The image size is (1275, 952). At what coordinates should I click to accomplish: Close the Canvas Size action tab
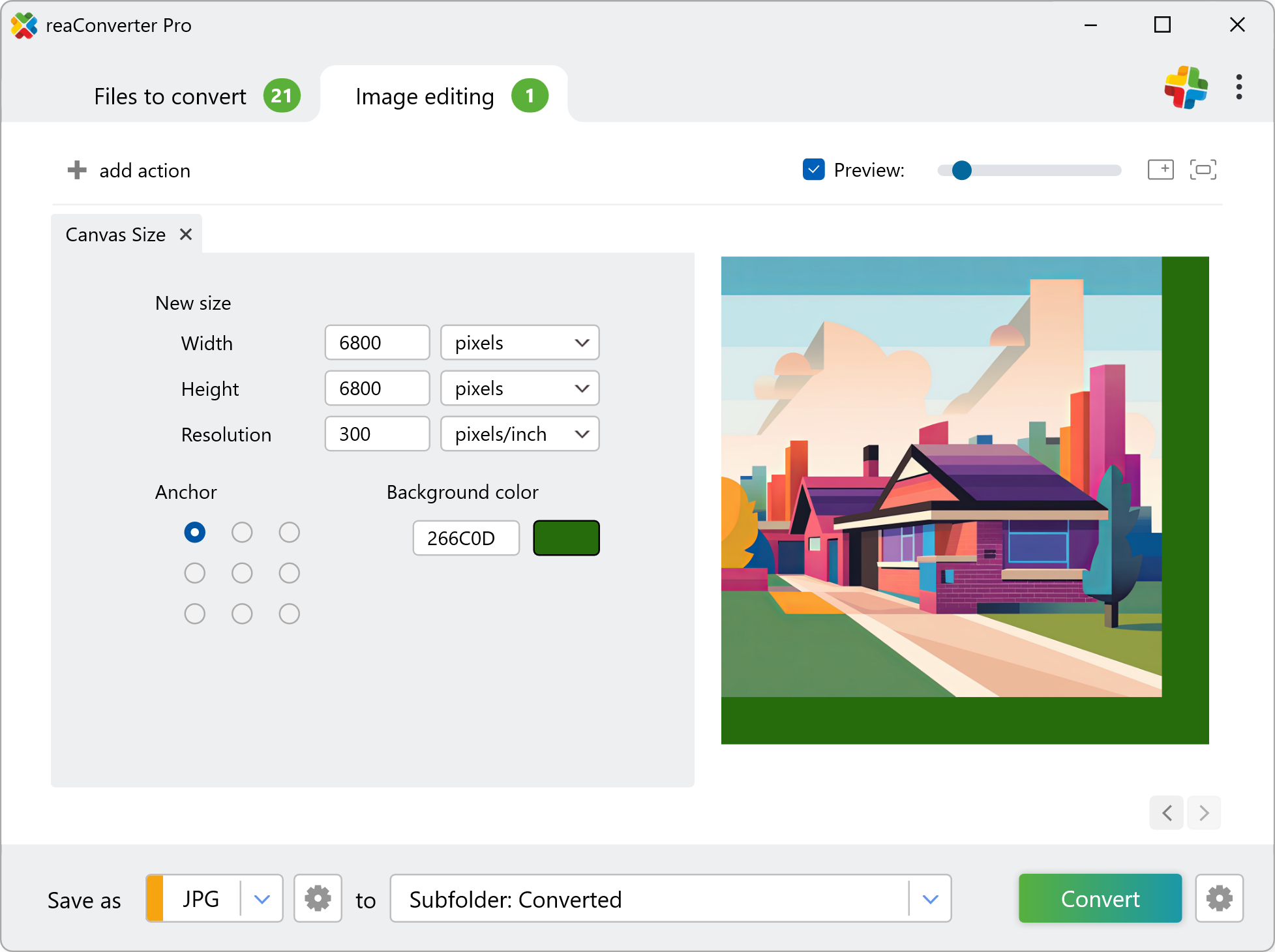(x=186, y=234)
